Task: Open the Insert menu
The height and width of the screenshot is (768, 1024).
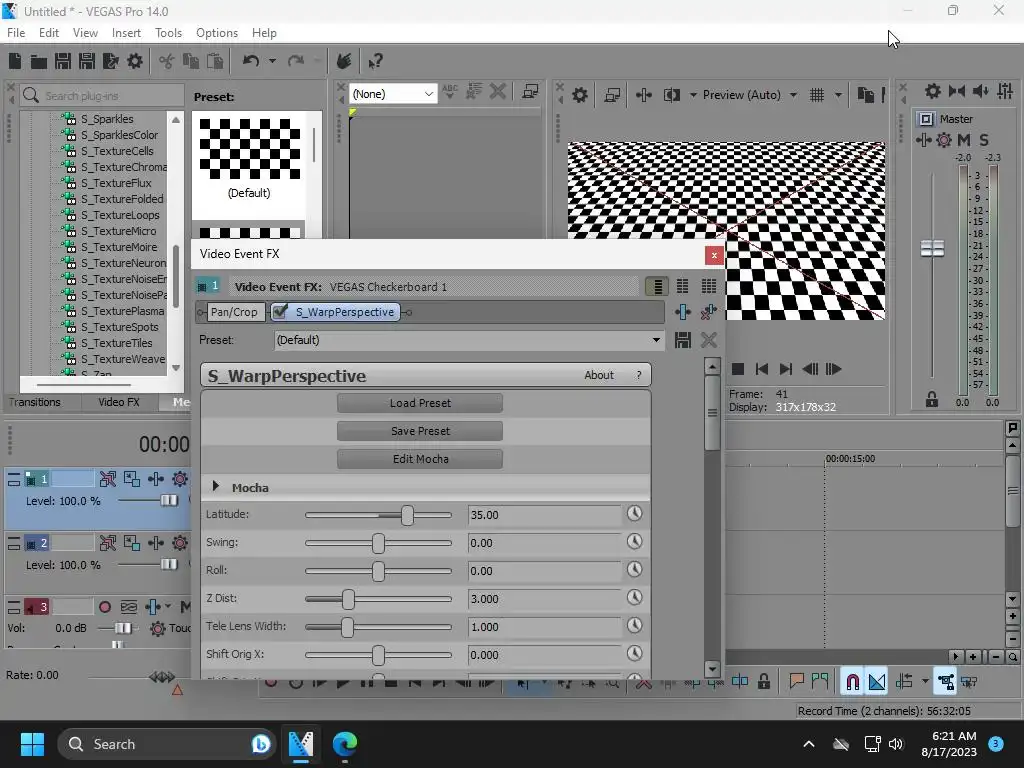Action: click(126, 33)
